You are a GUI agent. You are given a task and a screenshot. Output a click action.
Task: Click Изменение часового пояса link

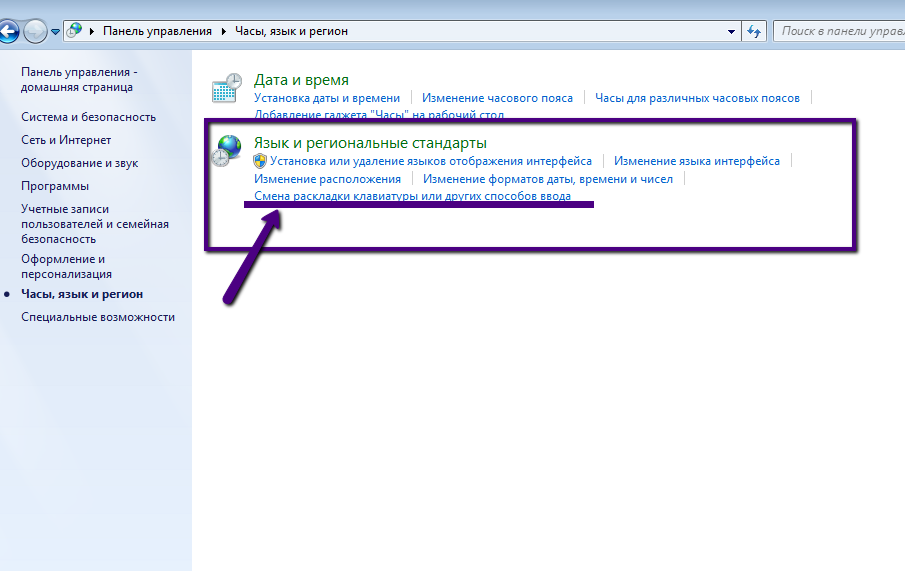pyautogui.click(x=497, y=98)
